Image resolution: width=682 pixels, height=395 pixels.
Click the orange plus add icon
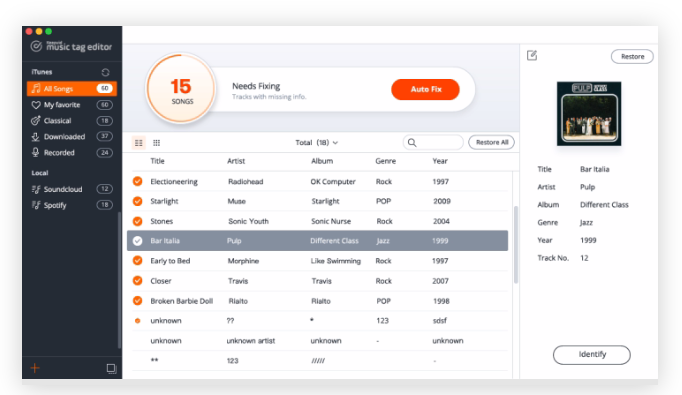pos(35,368)
